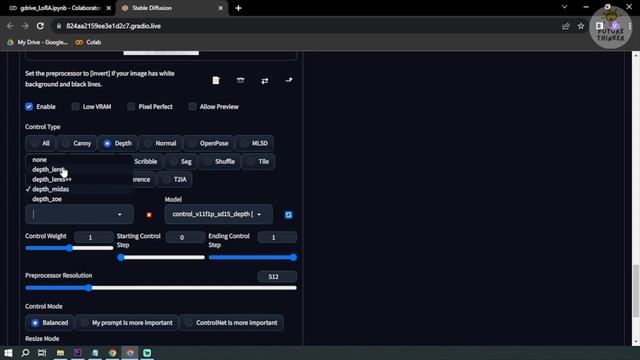
Task: Open the Colab bookmark
Action: pos(88,42)
